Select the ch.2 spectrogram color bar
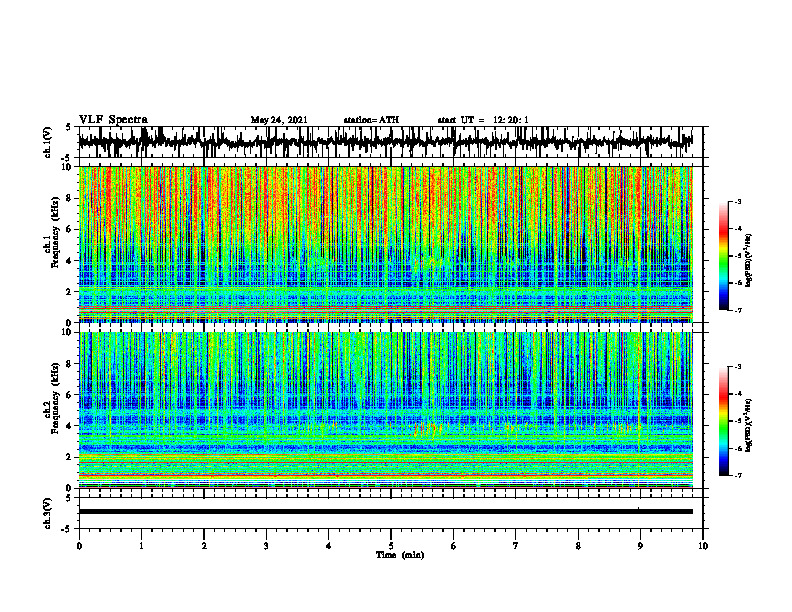This screenshot has width=792, height=612. click(x=724, y=421)
